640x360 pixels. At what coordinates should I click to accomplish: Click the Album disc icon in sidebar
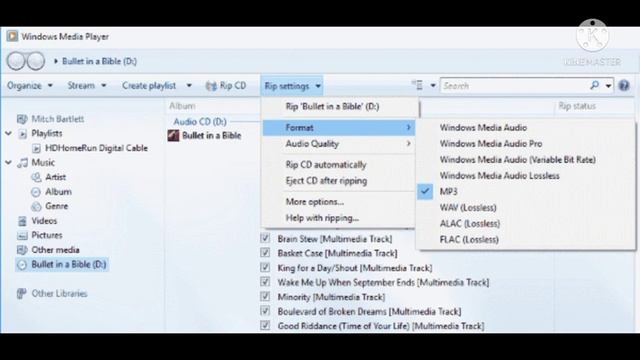(36, 192)
